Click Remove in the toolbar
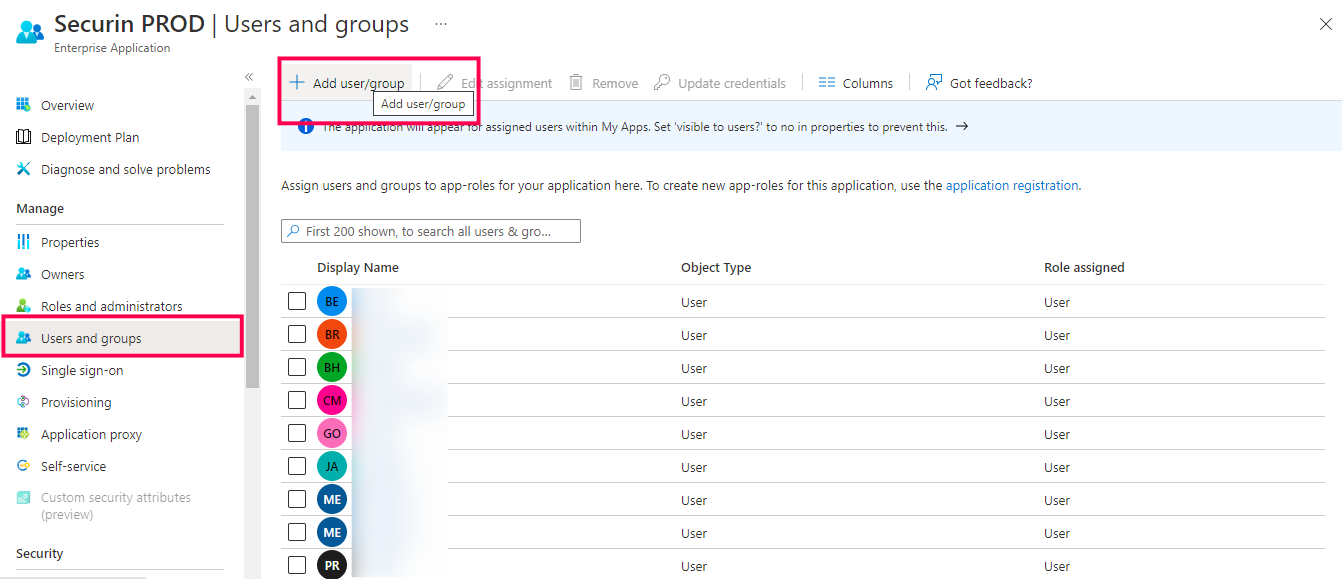This screenshot has height=579, width=1343. point(603,83)
